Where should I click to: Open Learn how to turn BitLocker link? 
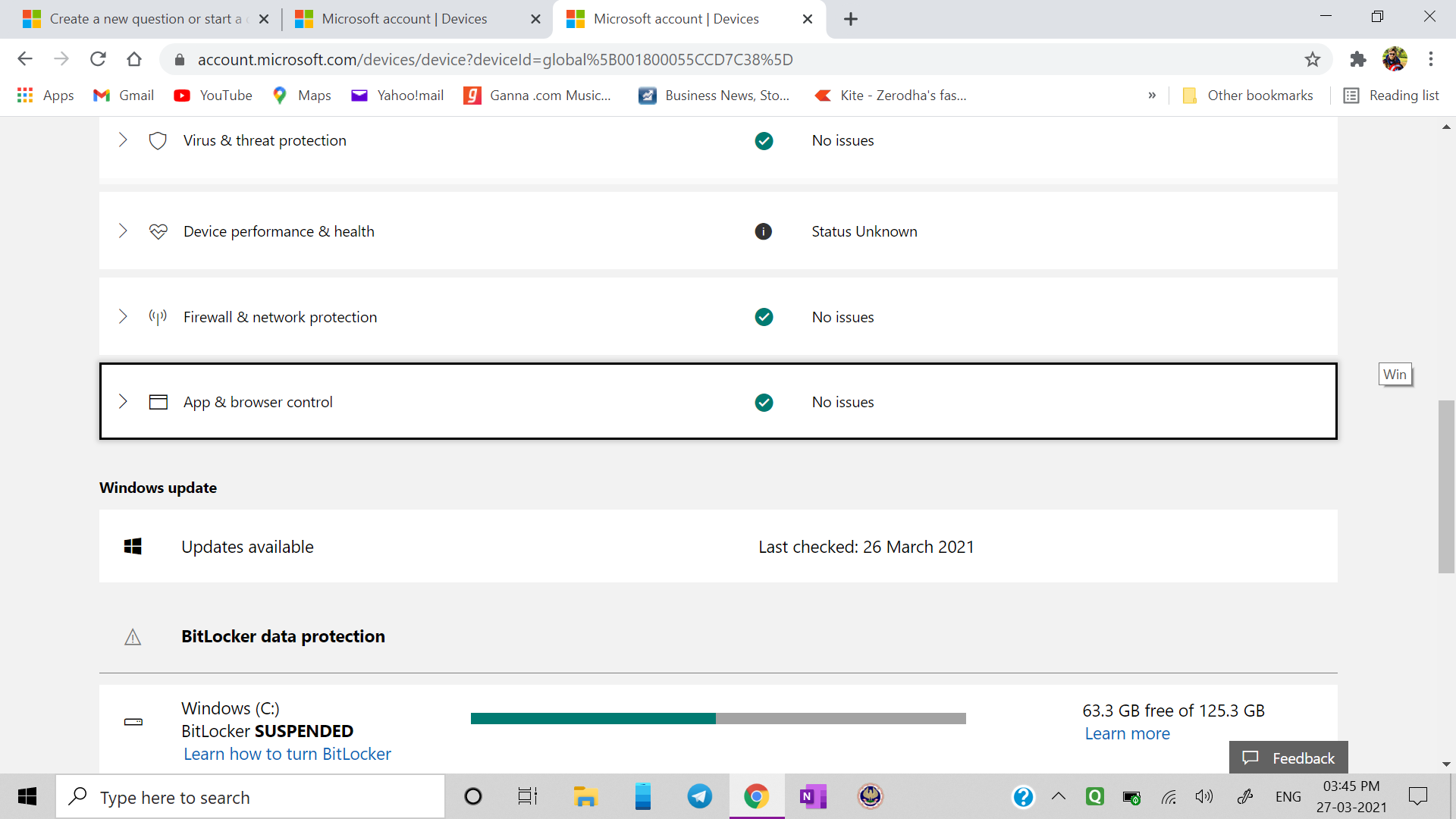click(287, 754)
